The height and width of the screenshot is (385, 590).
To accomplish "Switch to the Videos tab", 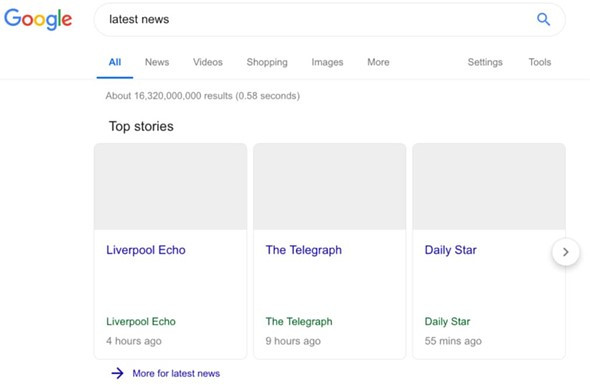I will pyautogui.click(x=208, y=62).
